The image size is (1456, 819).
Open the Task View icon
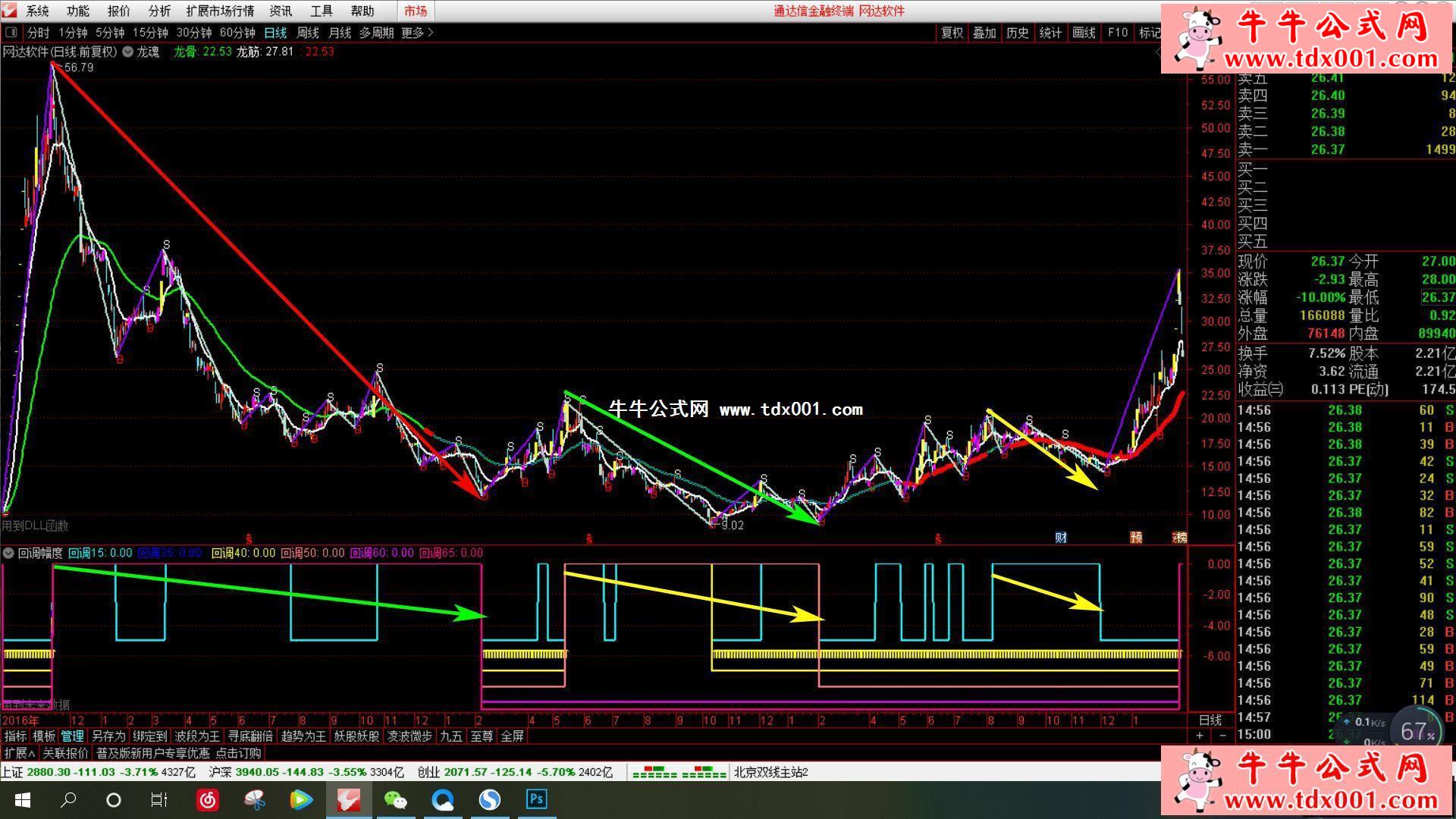pos(159,800)
